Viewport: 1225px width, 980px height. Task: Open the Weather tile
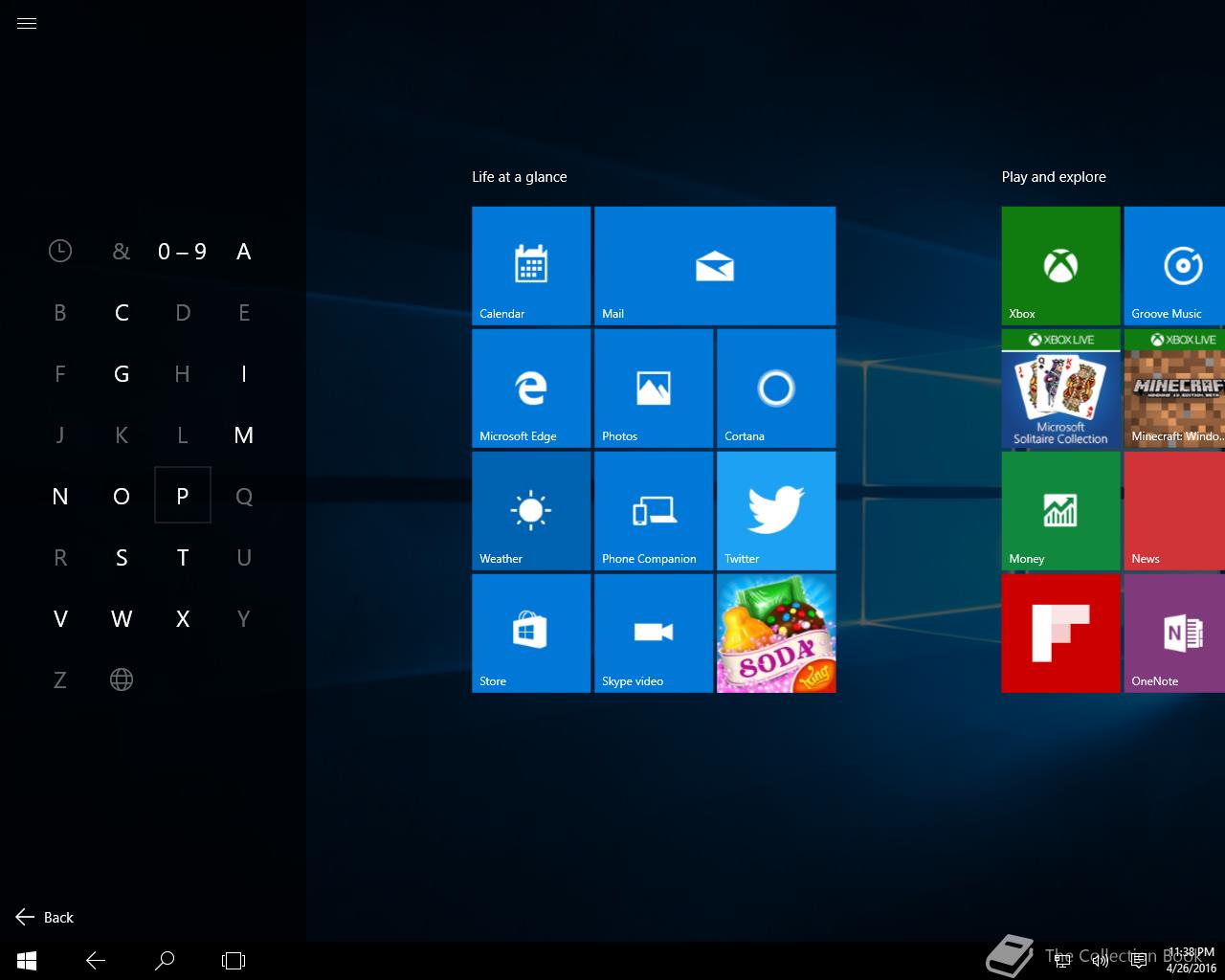point(531,511)
